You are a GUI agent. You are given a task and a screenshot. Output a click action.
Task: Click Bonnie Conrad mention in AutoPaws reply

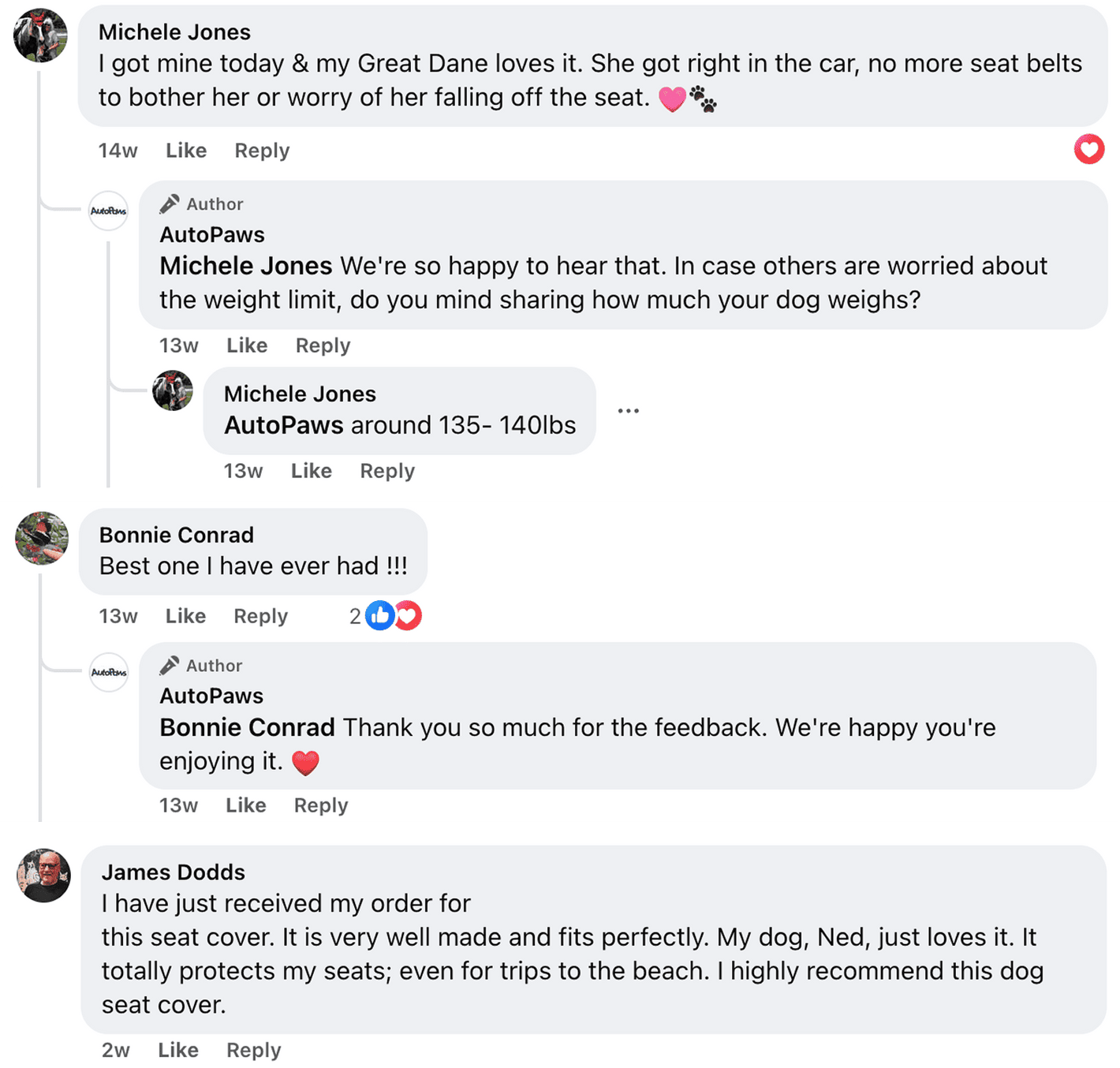pyautogui.click(x=247, y=727)
